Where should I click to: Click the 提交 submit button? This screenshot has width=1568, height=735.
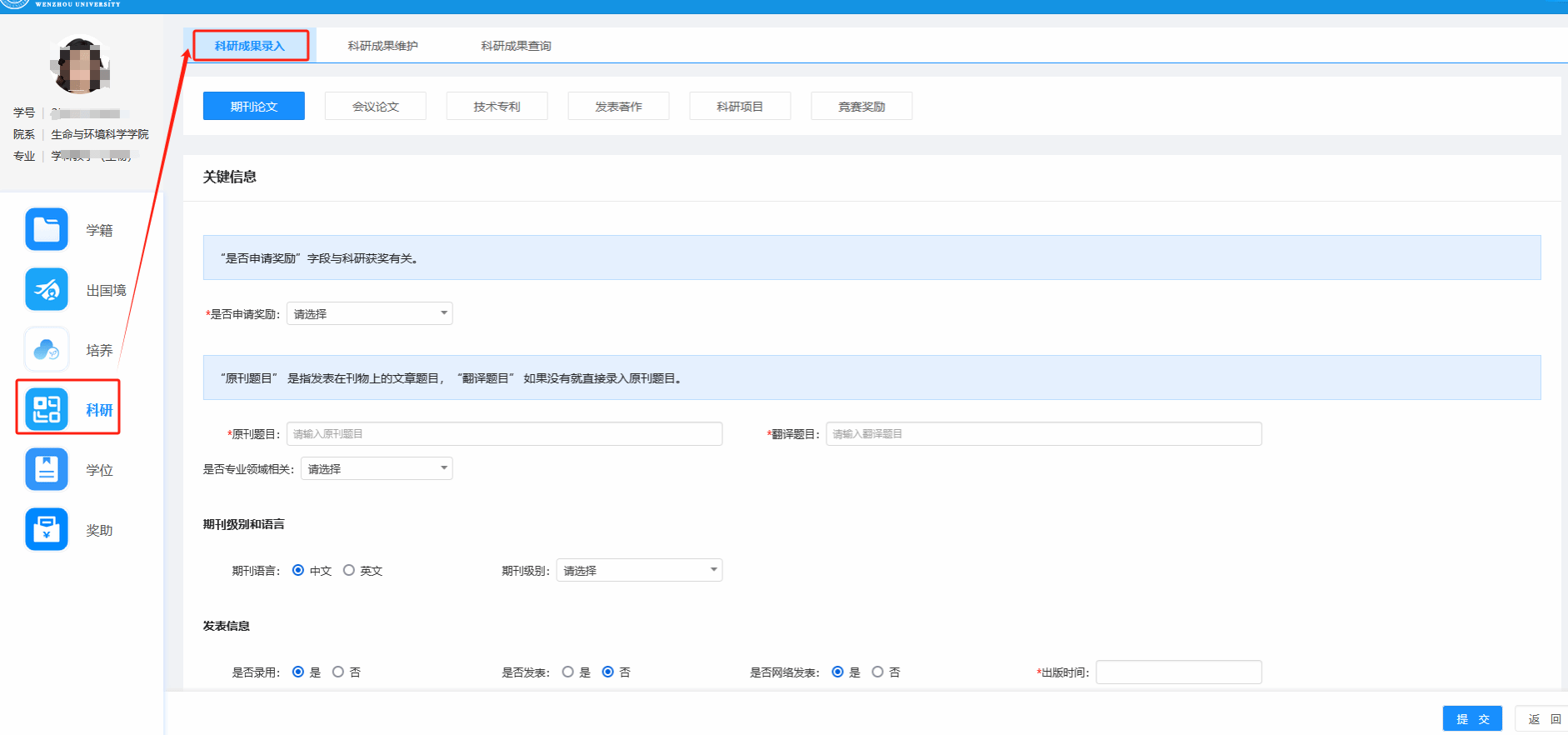click(1472, 719)
